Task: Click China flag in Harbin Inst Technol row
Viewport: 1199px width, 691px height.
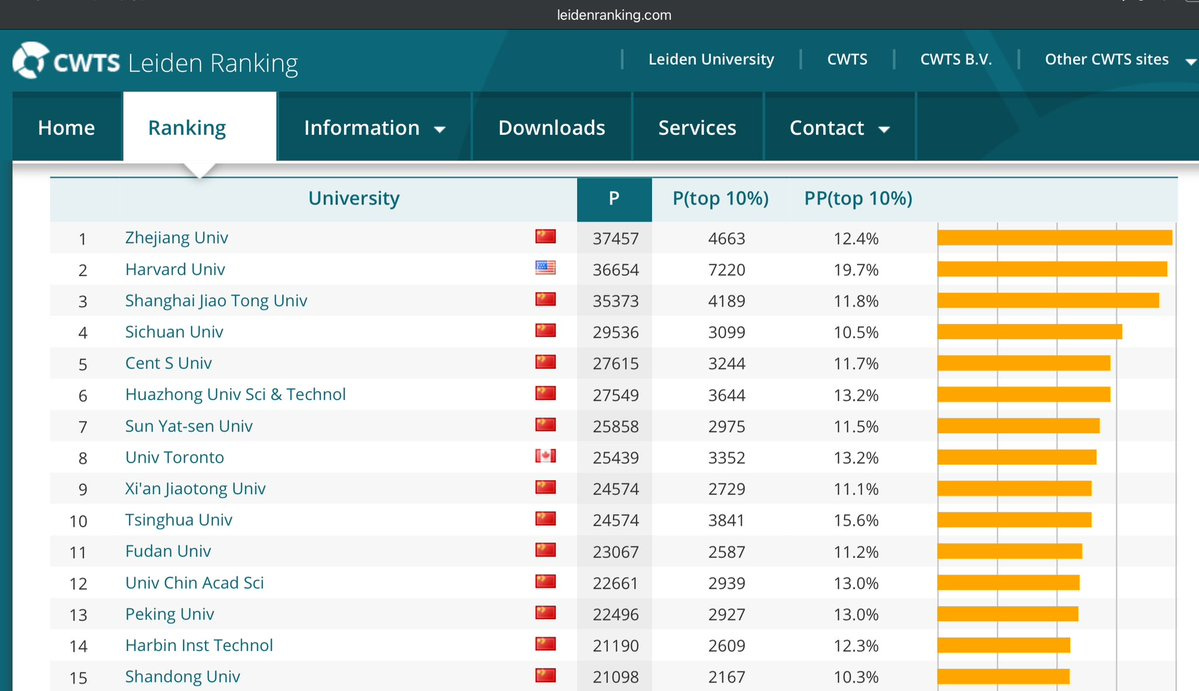Action: [545, 644]
